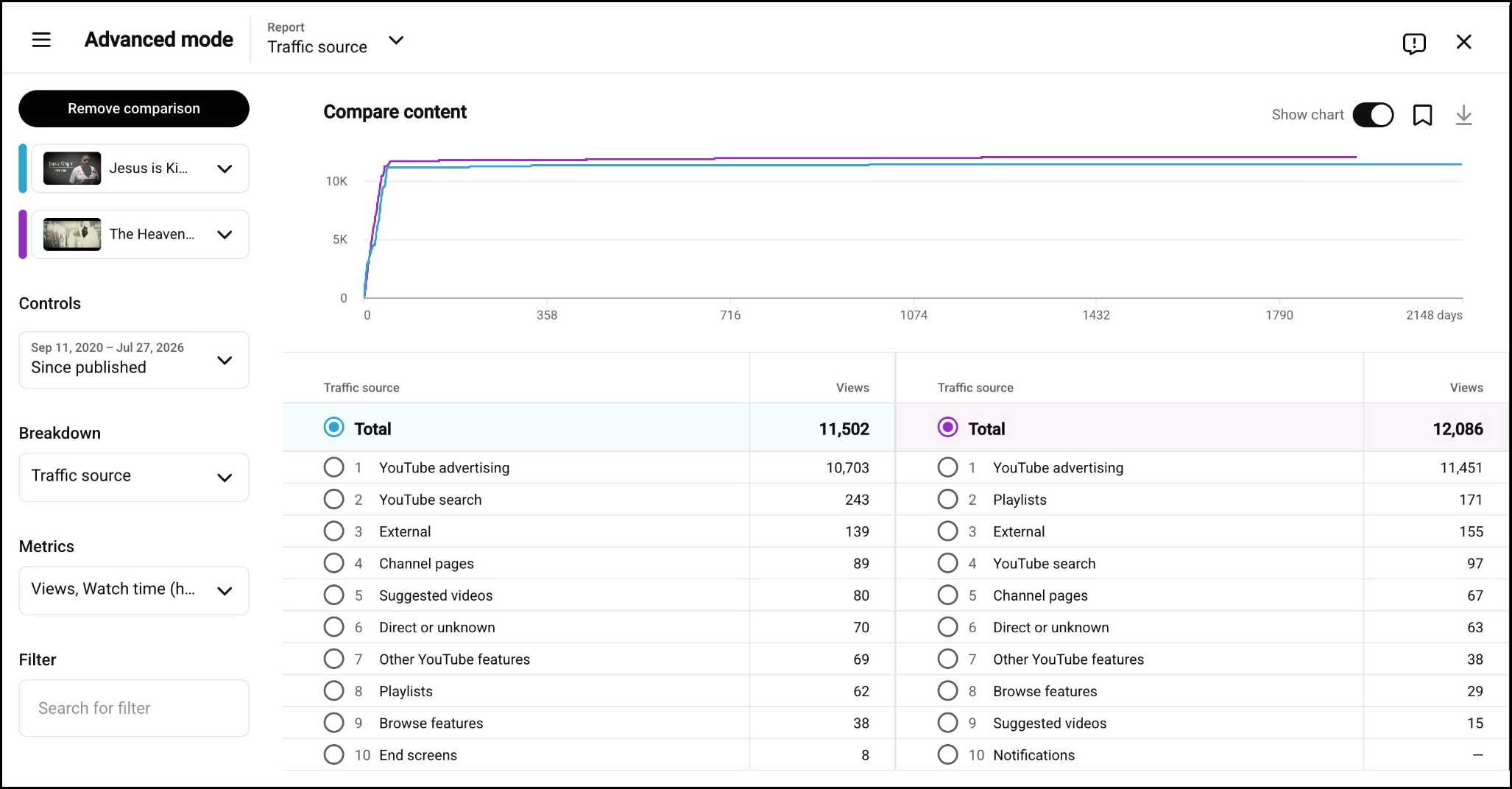Select the left Total radio button
Viewport: 1512px width, 789px height.
click(x=333, y=428)
